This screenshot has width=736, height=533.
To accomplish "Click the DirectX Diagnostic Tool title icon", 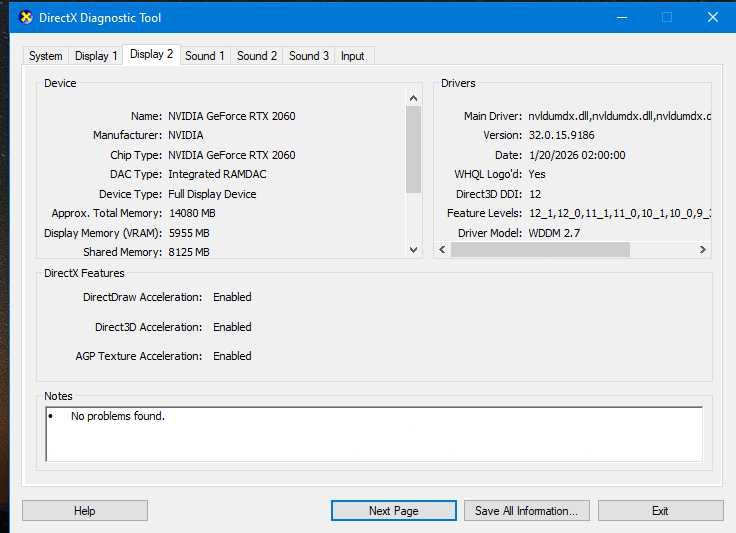I will tap(26, 17).
